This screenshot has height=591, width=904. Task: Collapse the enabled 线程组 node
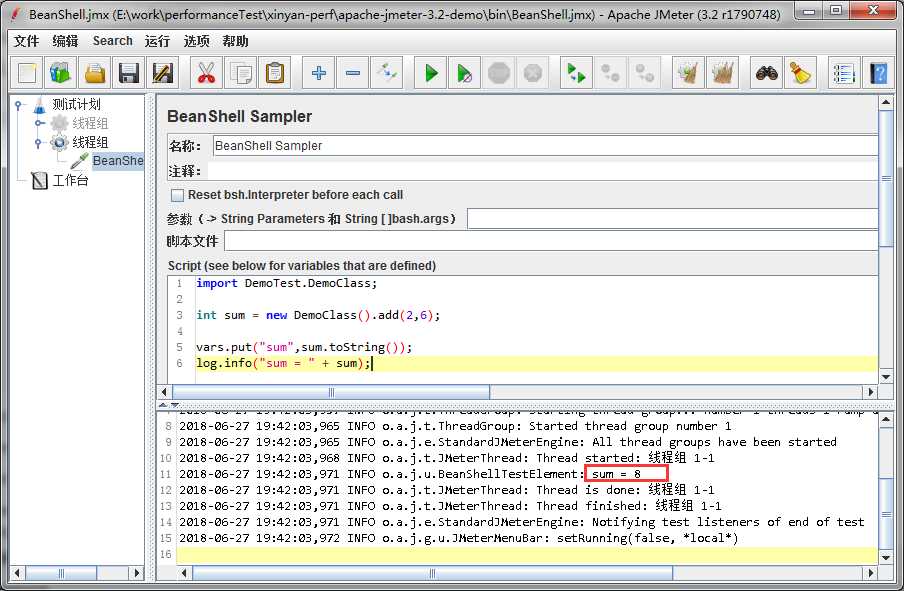[x=38, y=142]
